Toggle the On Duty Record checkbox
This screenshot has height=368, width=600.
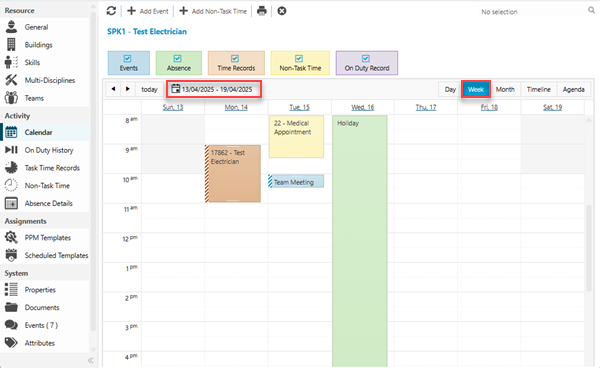point(366,59)
